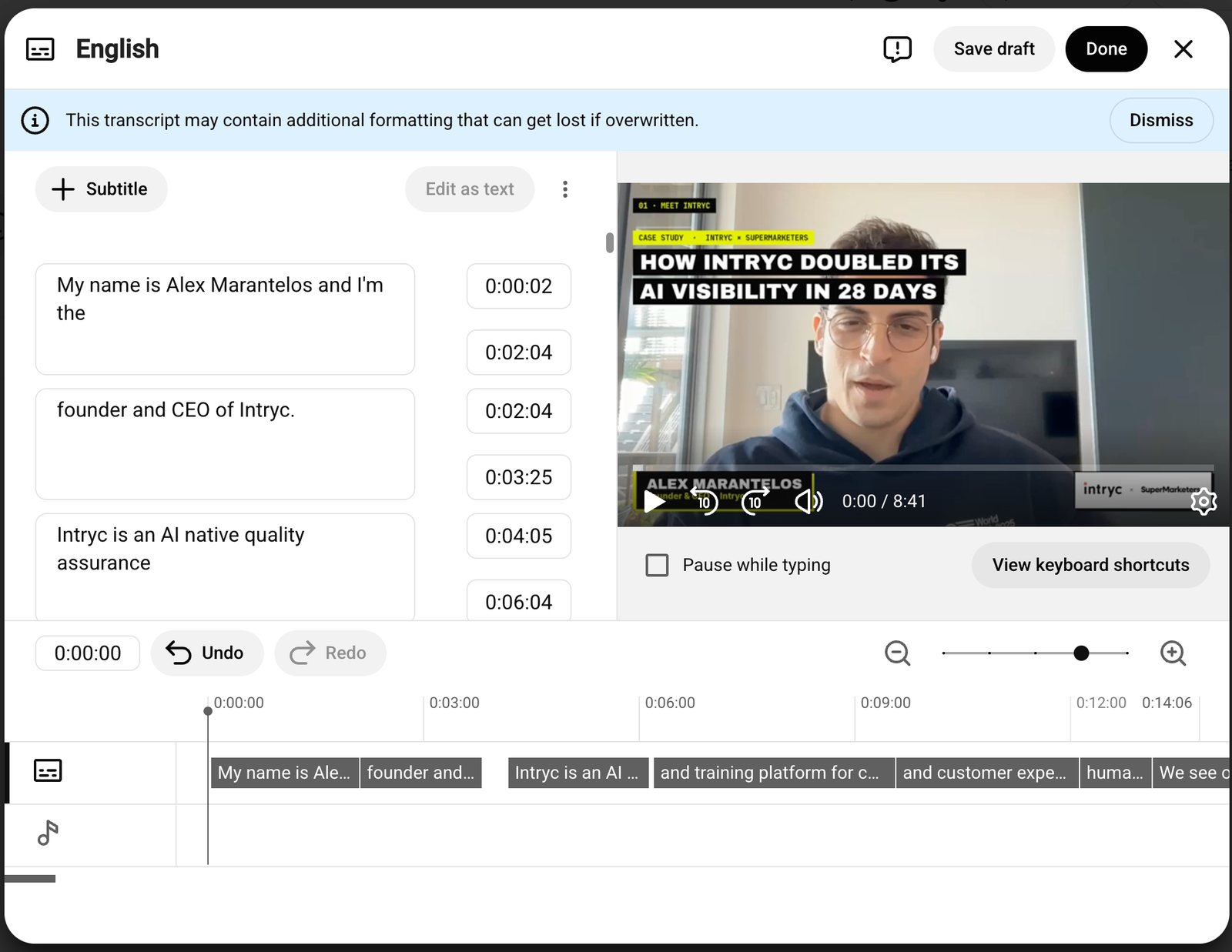Select the audio track music note icon
1232x952 pixels.
pos(48,833)
